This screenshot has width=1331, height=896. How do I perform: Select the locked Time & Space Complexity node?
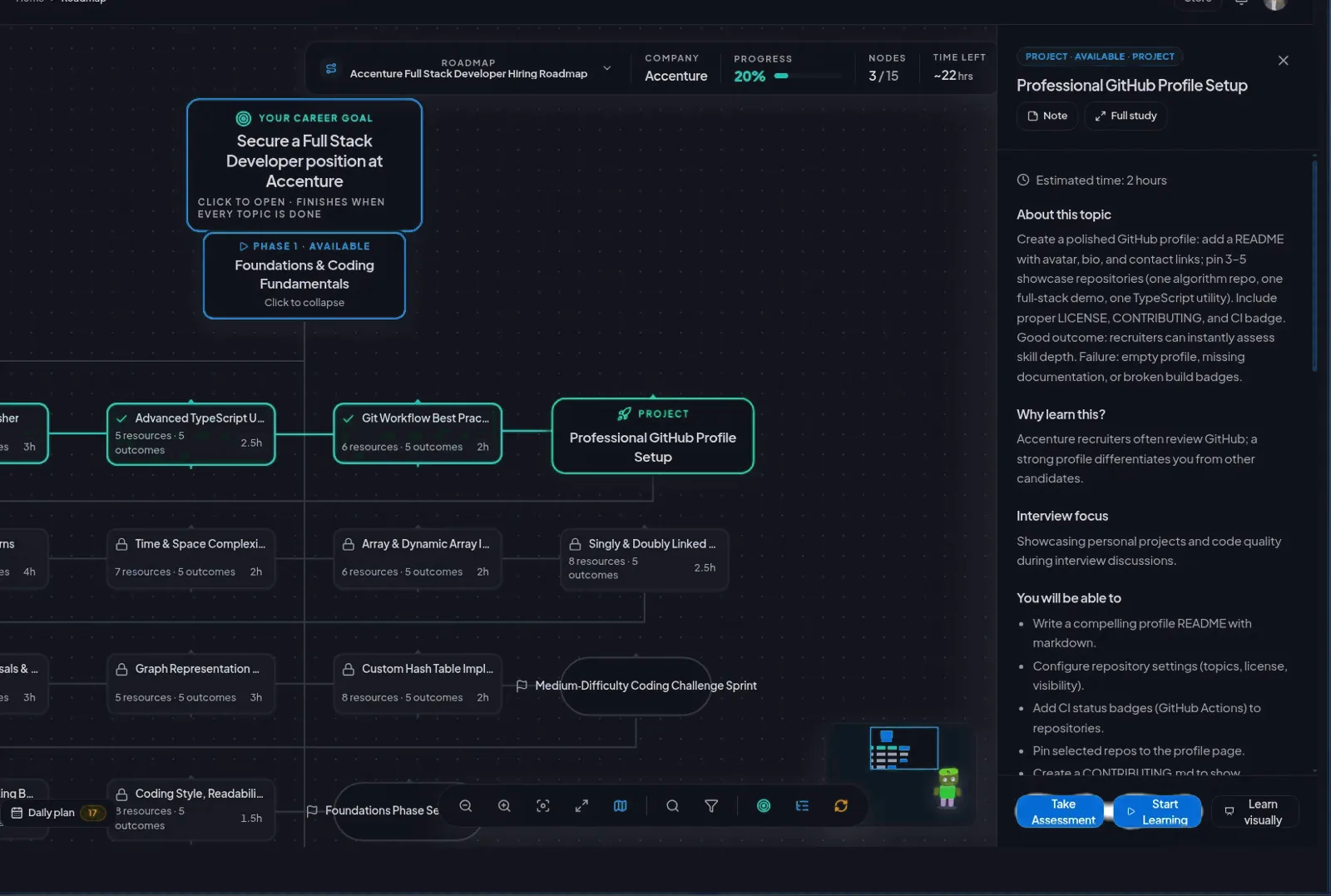tap(190, 558)
